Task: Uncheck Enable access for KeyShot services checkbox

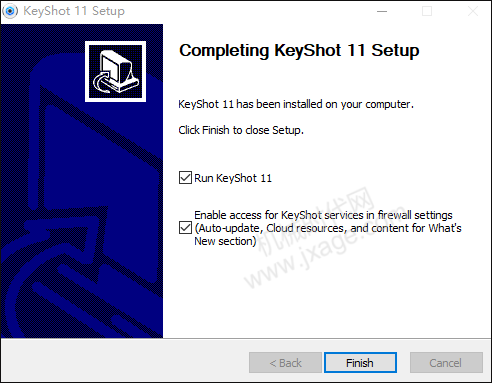Action: tap(185, 228)
